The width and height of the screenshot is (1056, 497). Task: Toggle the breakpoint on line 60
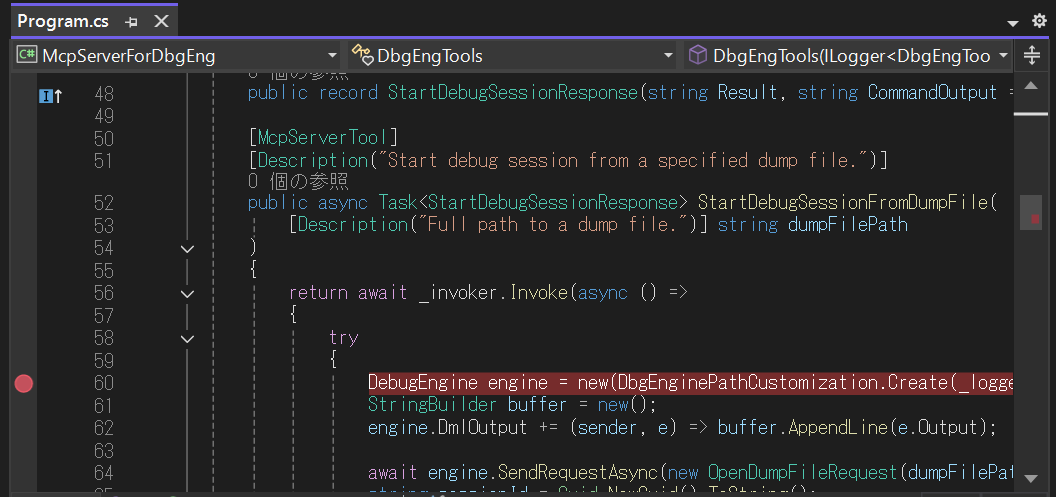tap(24, 384)
